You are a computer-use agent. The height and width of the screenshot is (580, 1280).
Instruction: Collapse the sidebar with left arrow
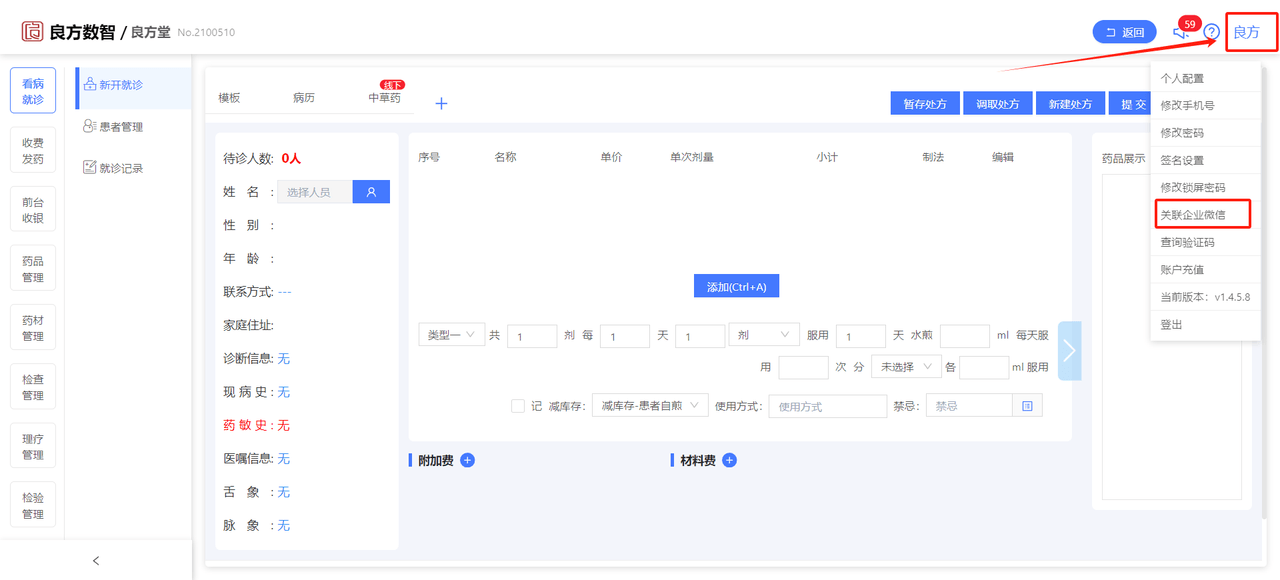coord(96,560)
